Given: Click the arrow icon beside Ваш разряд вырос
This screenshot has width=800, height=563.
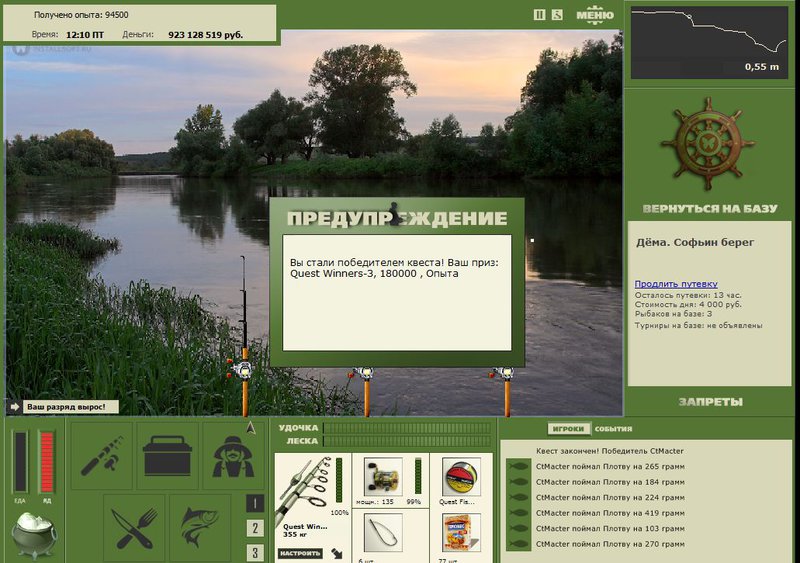Looking at the screenshot, I should (x=14, y=407).
